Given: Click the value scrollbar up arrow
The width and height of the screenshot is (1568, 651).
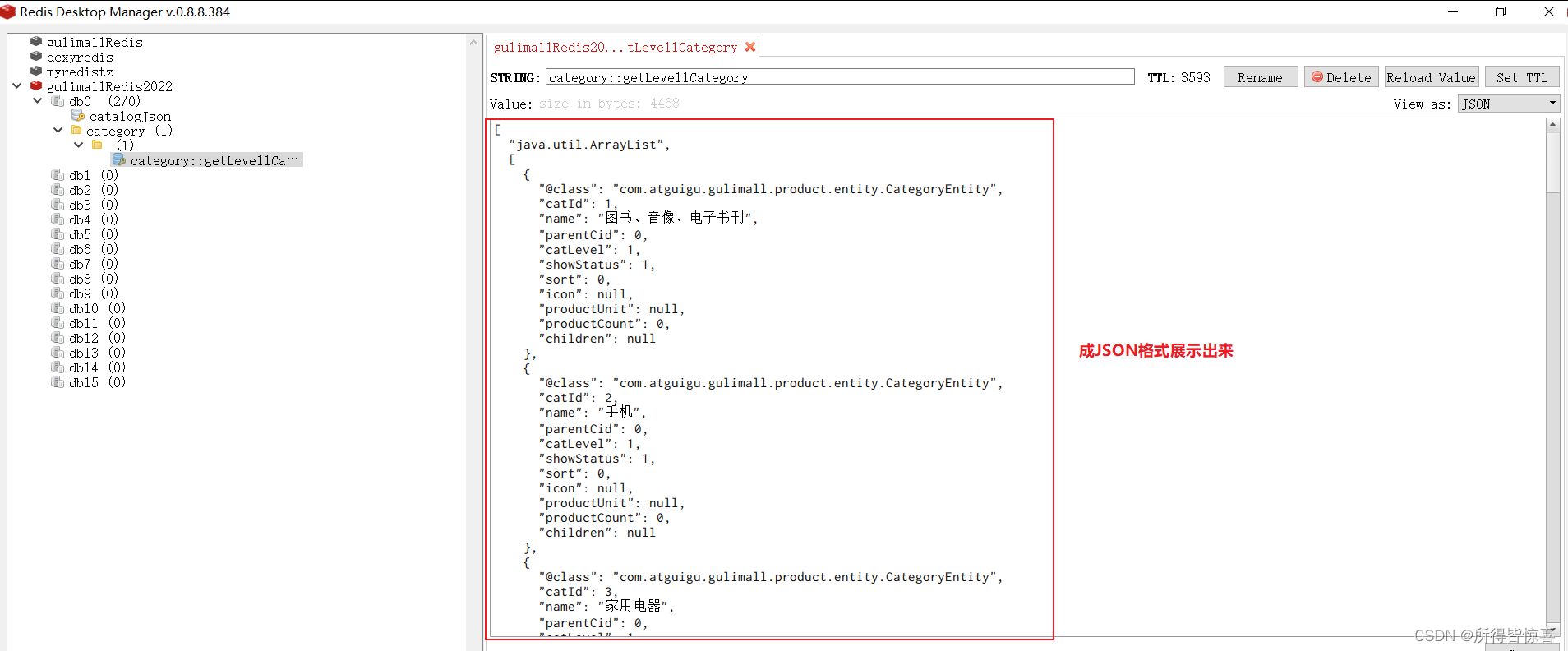Looking at the screenshot, I should coord(1552,125).
